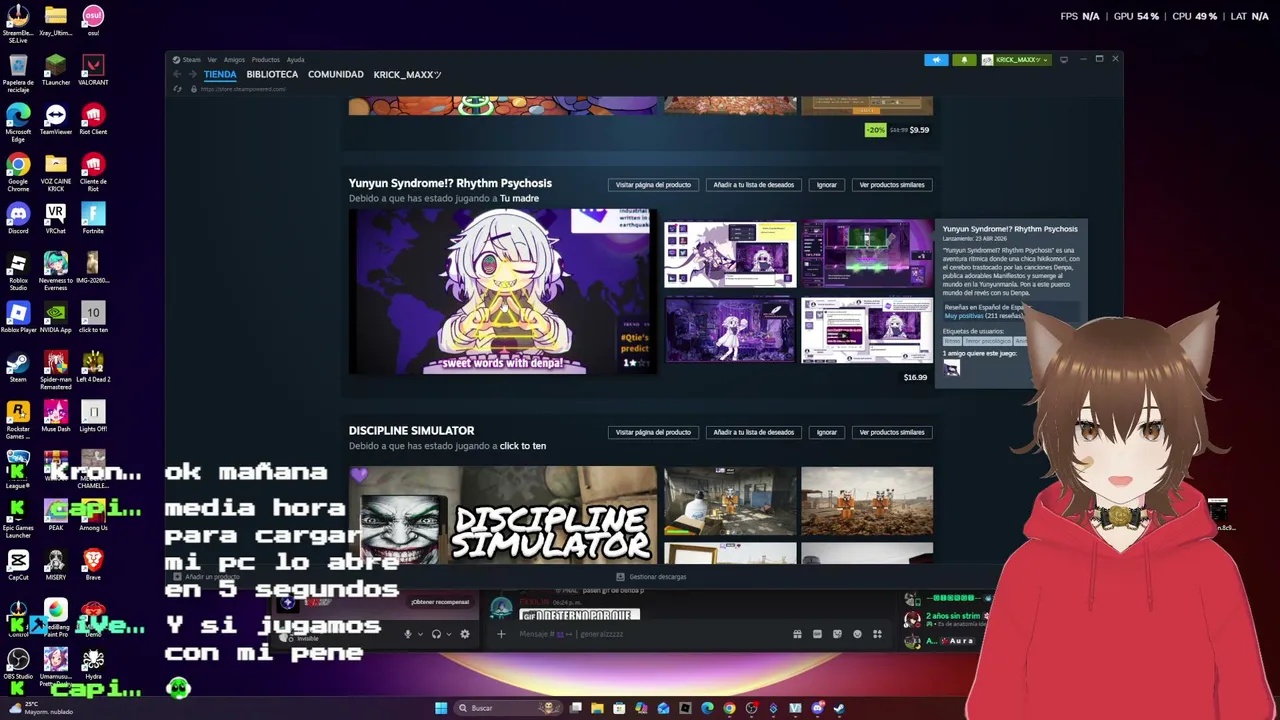Image resolution: width=1280 pixels, height=720 pixels.
Task: Open the KRICK_MAXX profile tab
Action: pos(407,74)
